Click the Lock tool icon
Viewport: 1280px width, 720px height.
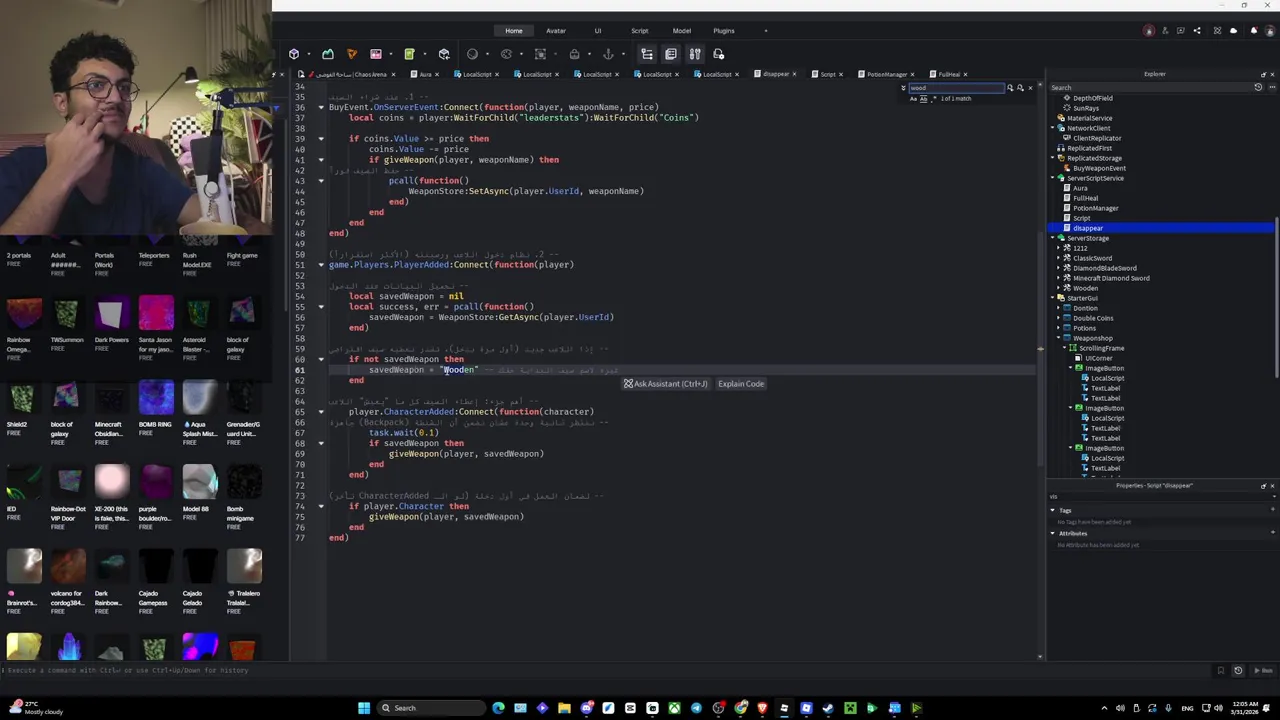(575, 54)
